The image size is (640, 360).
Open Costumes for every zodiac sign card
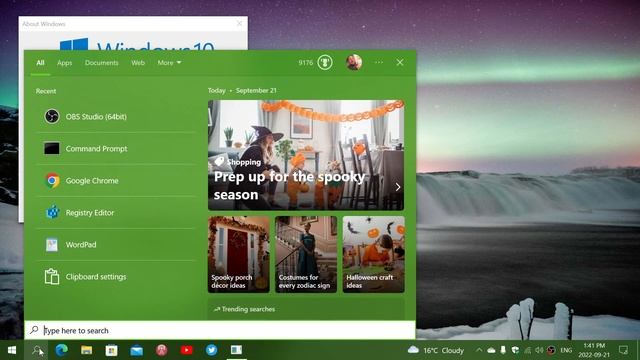306,254
